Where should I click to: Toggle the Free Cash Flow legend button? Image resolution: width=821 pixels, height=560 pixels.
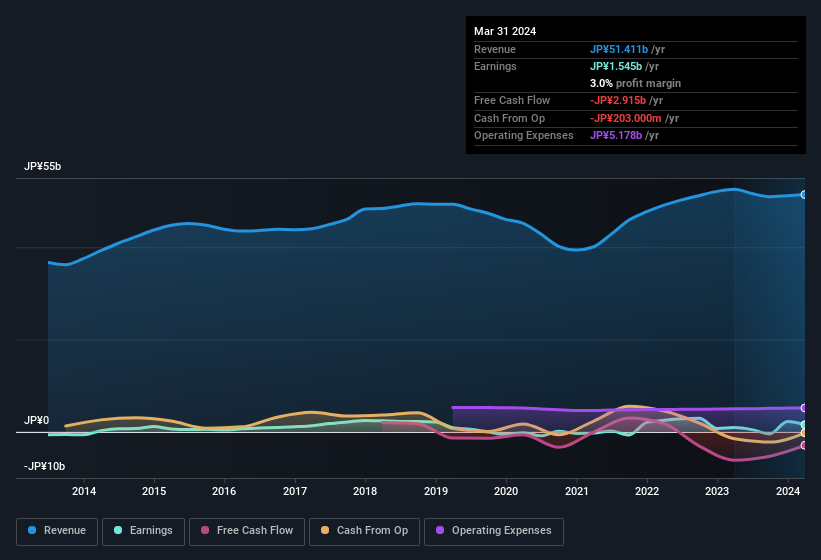pos(247,531)
